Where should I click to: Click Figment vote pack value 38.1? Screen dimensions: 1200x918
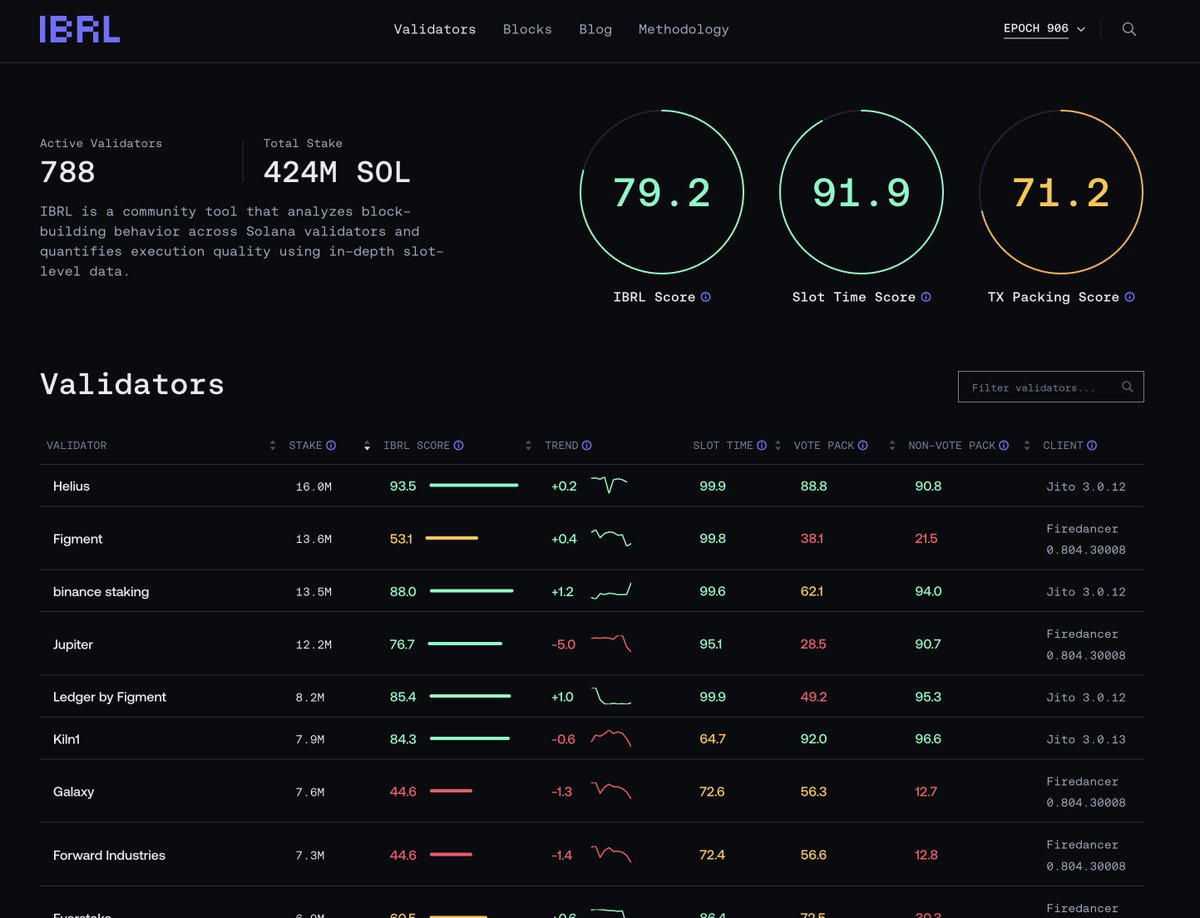pyautogui.click(x=812, y=539)
